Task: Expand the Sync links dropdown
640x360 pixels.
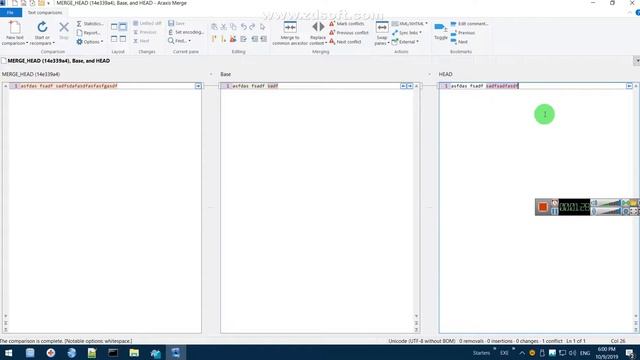Action: click(407, 33)
